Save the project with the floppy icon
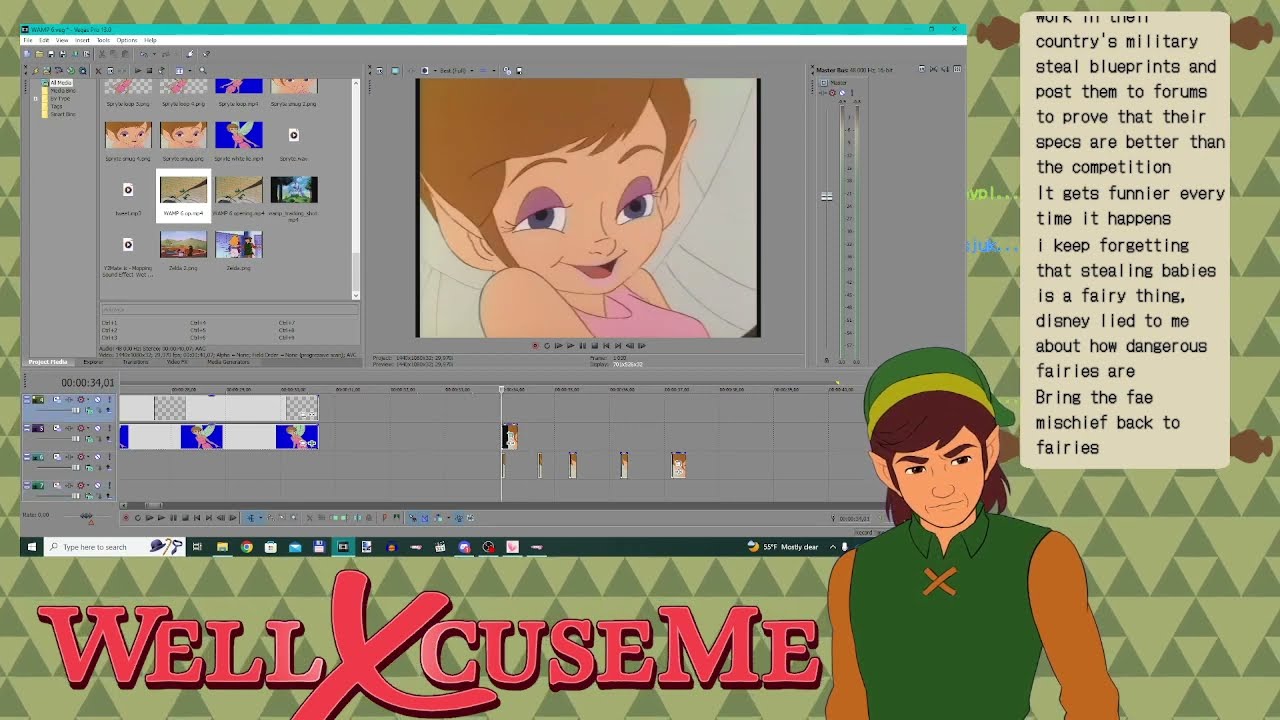The height and width of the screenshot is (720, 1280). tap(51, 54)
